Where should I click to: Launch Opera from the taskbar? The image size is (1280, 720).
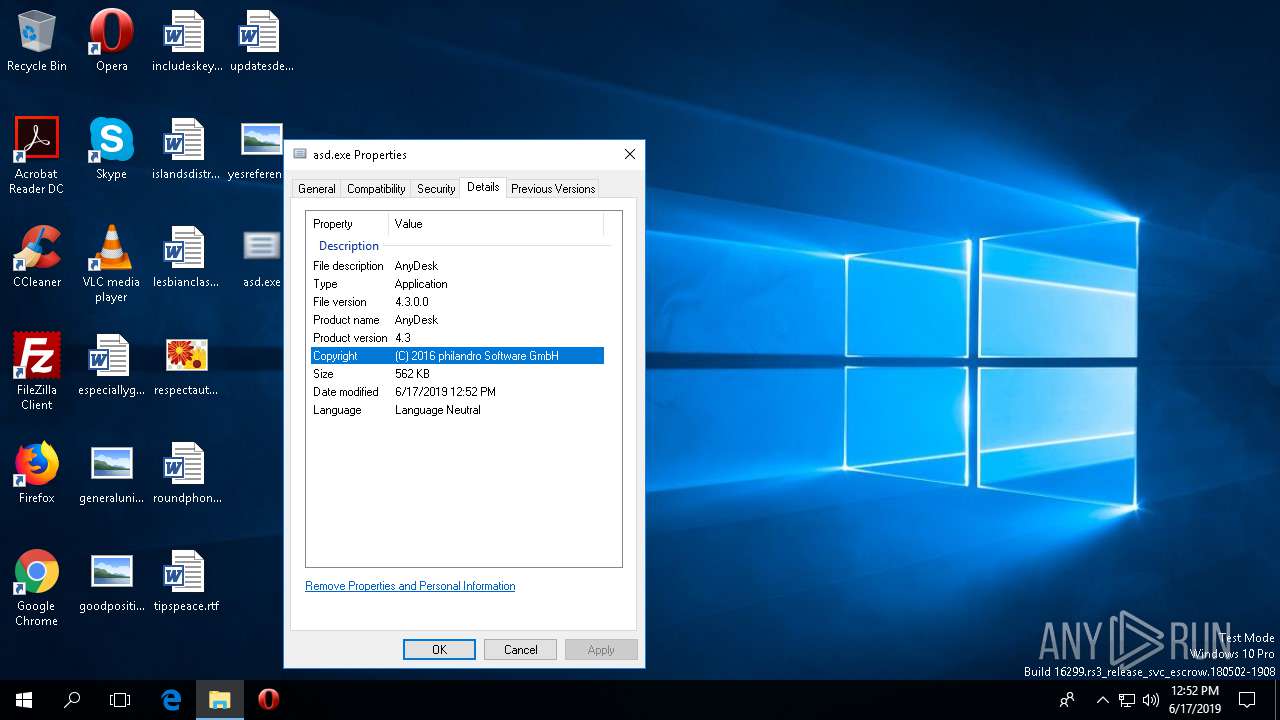268,700
